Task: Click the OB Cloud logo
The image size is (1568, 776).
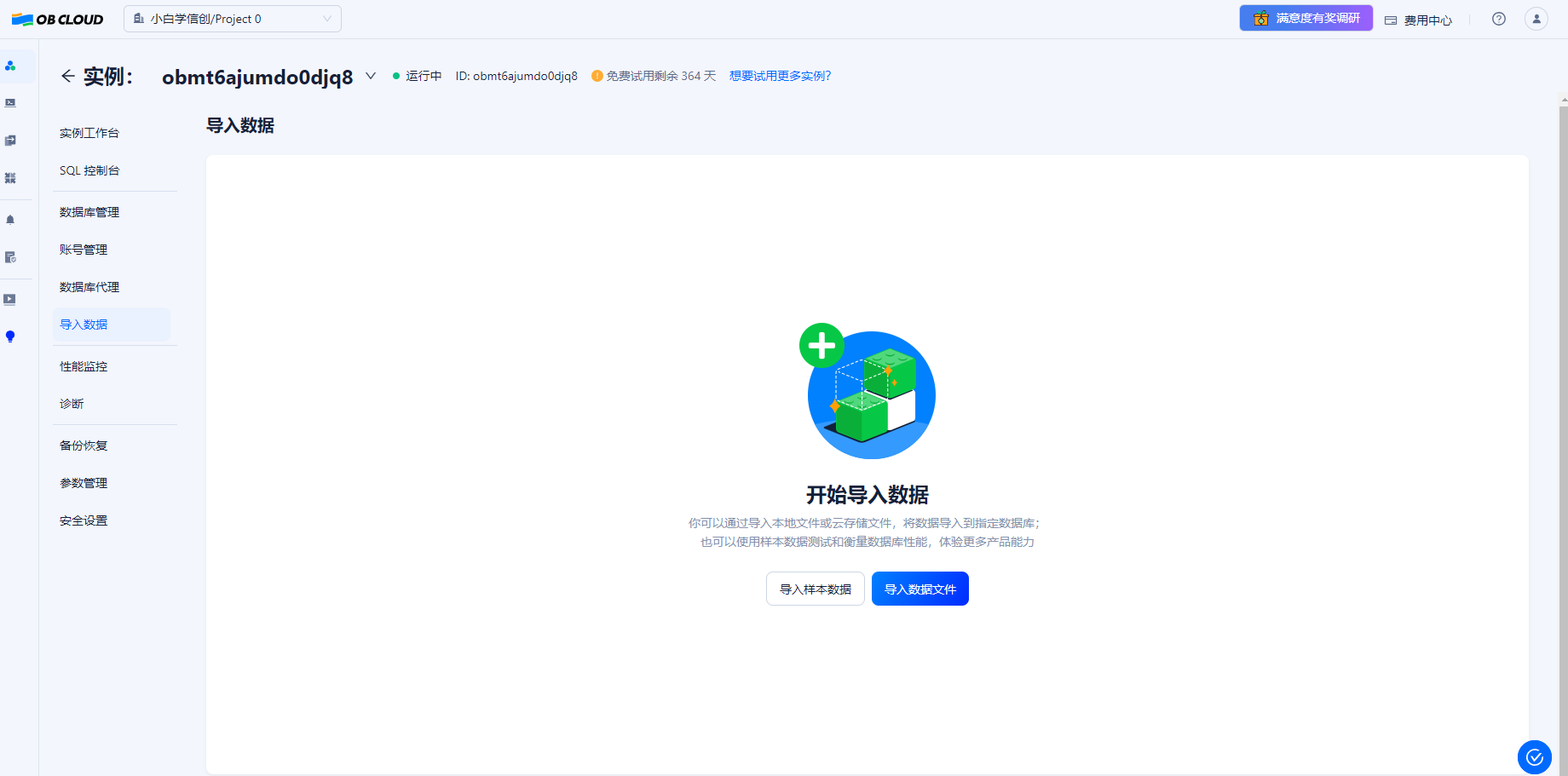Action: pyautogui.click(x=57, y=19)
